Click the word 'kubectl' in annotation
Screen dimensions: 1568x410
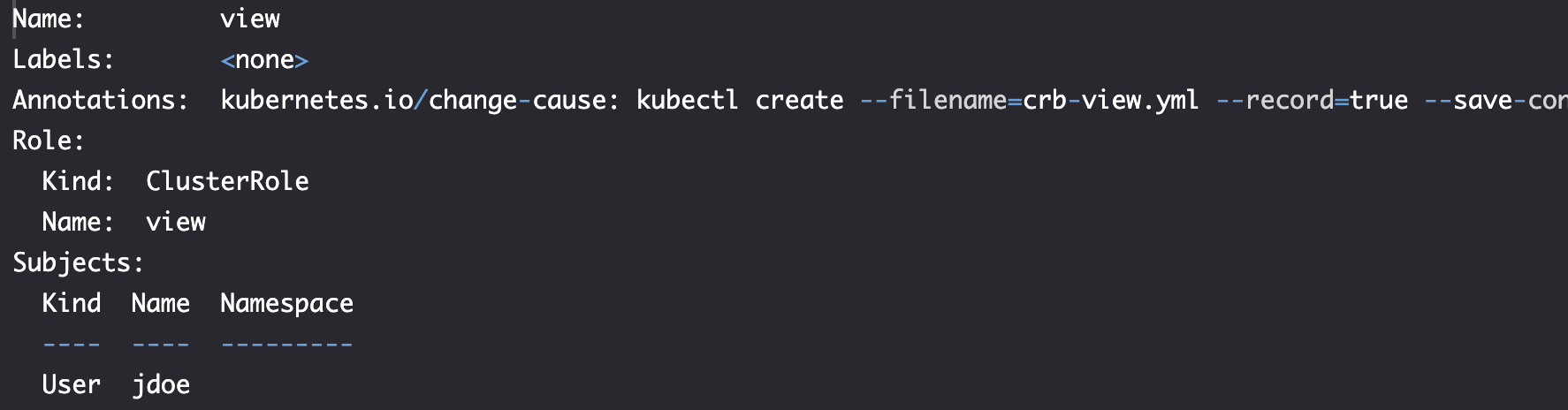click(x=687, y=100)
